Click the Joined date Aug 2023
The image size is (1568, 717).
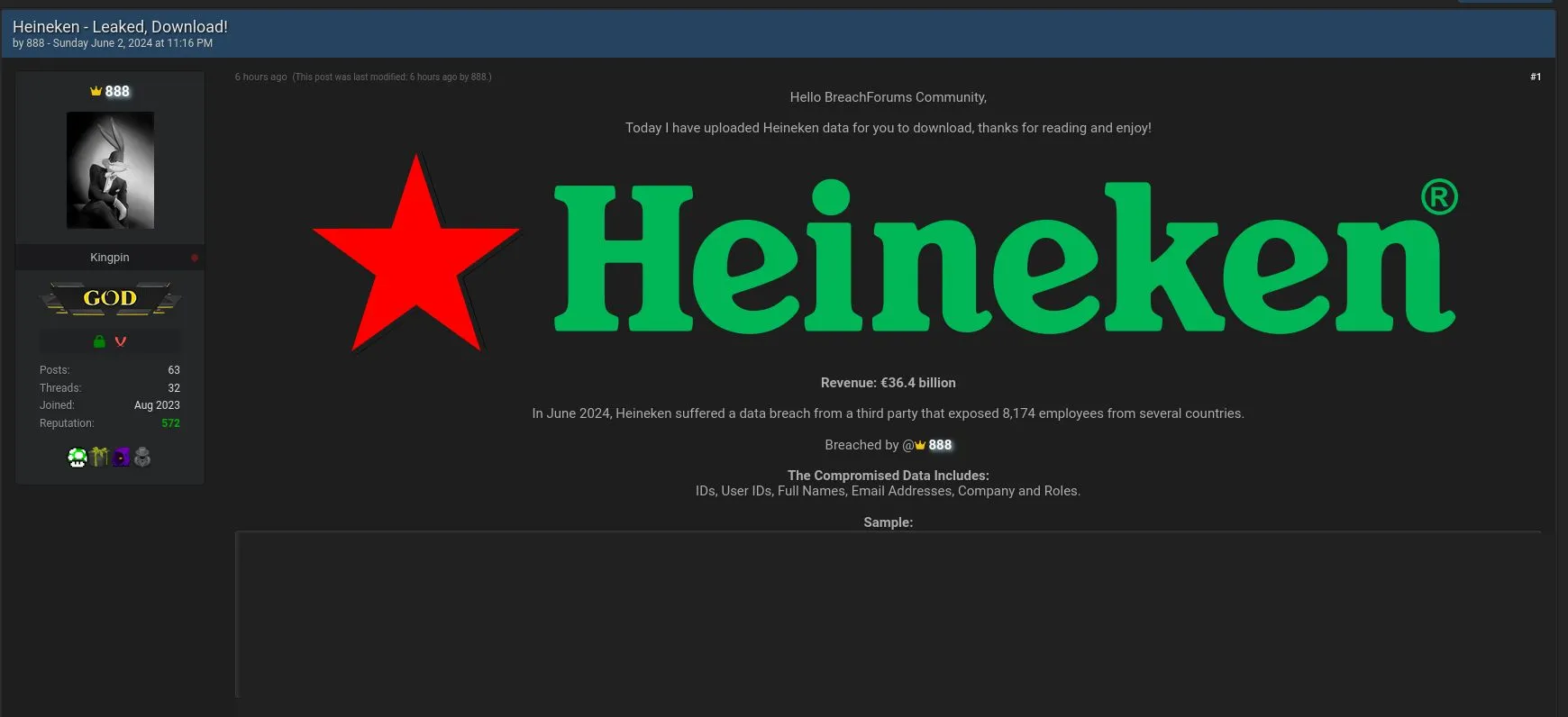click(157, 405)
